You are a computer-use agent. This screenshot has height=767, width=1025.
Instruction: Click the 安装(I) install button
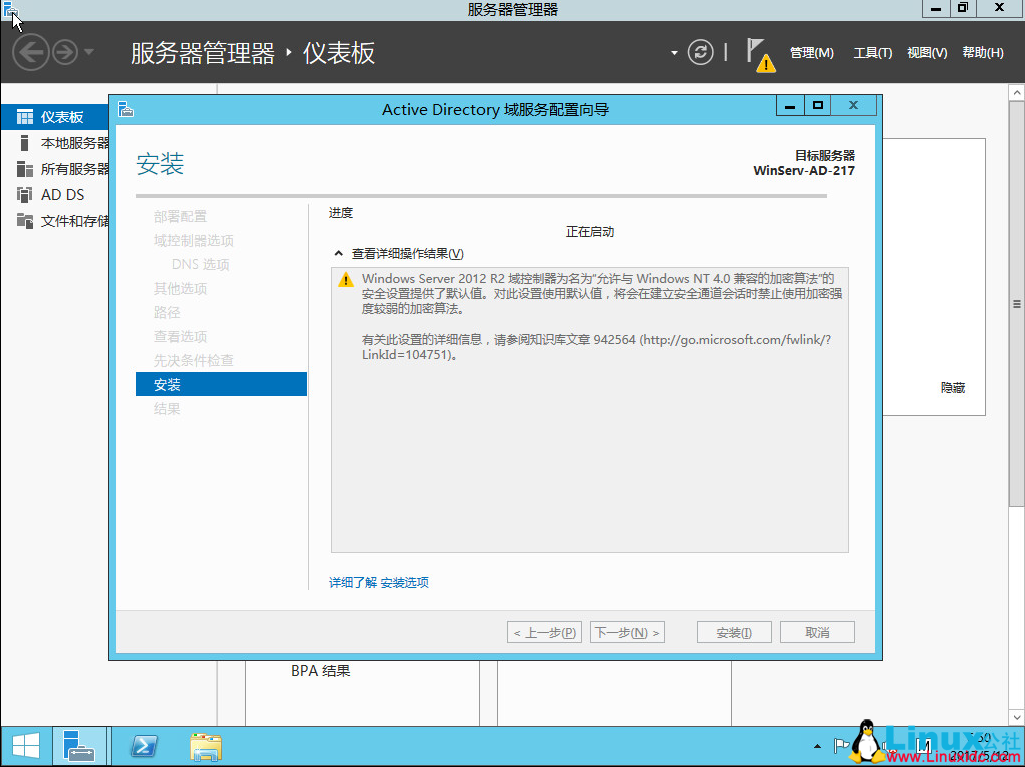tap(733, 631)
